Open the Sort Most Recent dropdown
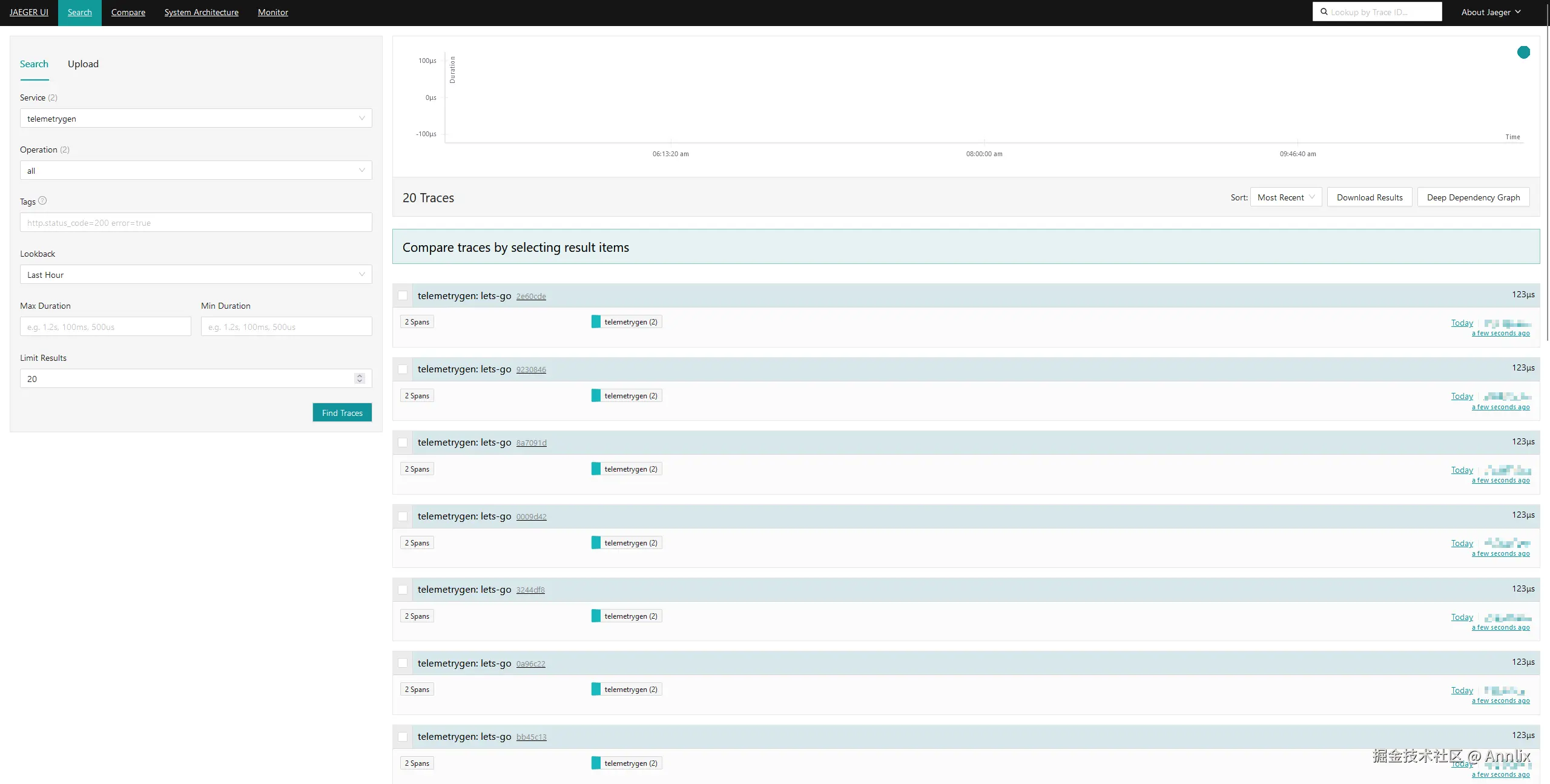This screenshot has height=784, width=1550. (x=1285, y=197)
